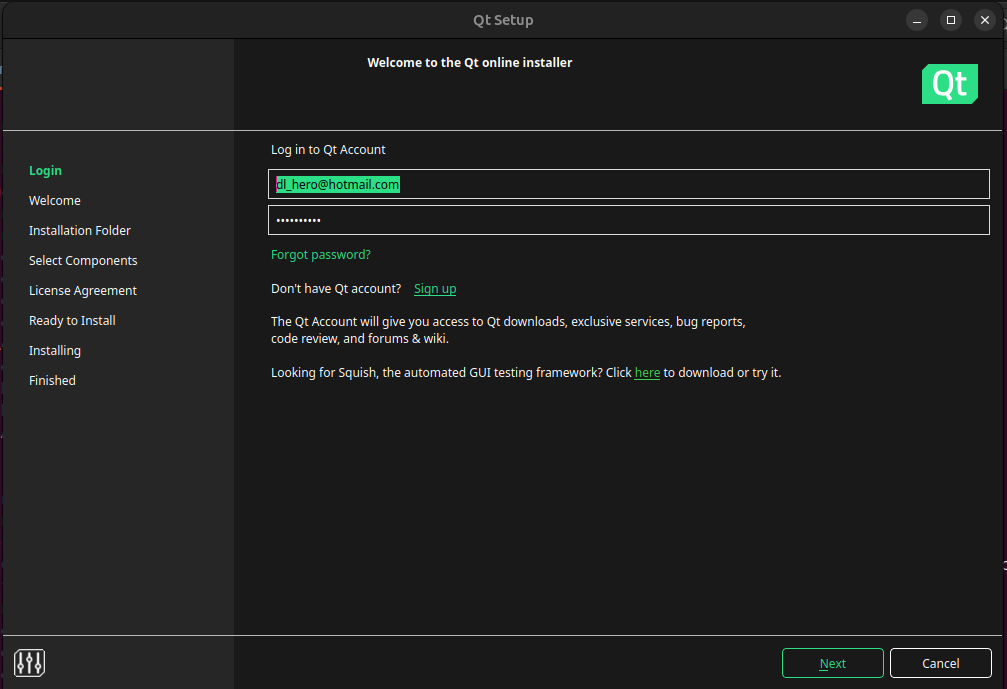Click 'Welcome to the Qt online installer' heading
The height and width of the screenshot is (689, 1007).
tap(469, 63)
